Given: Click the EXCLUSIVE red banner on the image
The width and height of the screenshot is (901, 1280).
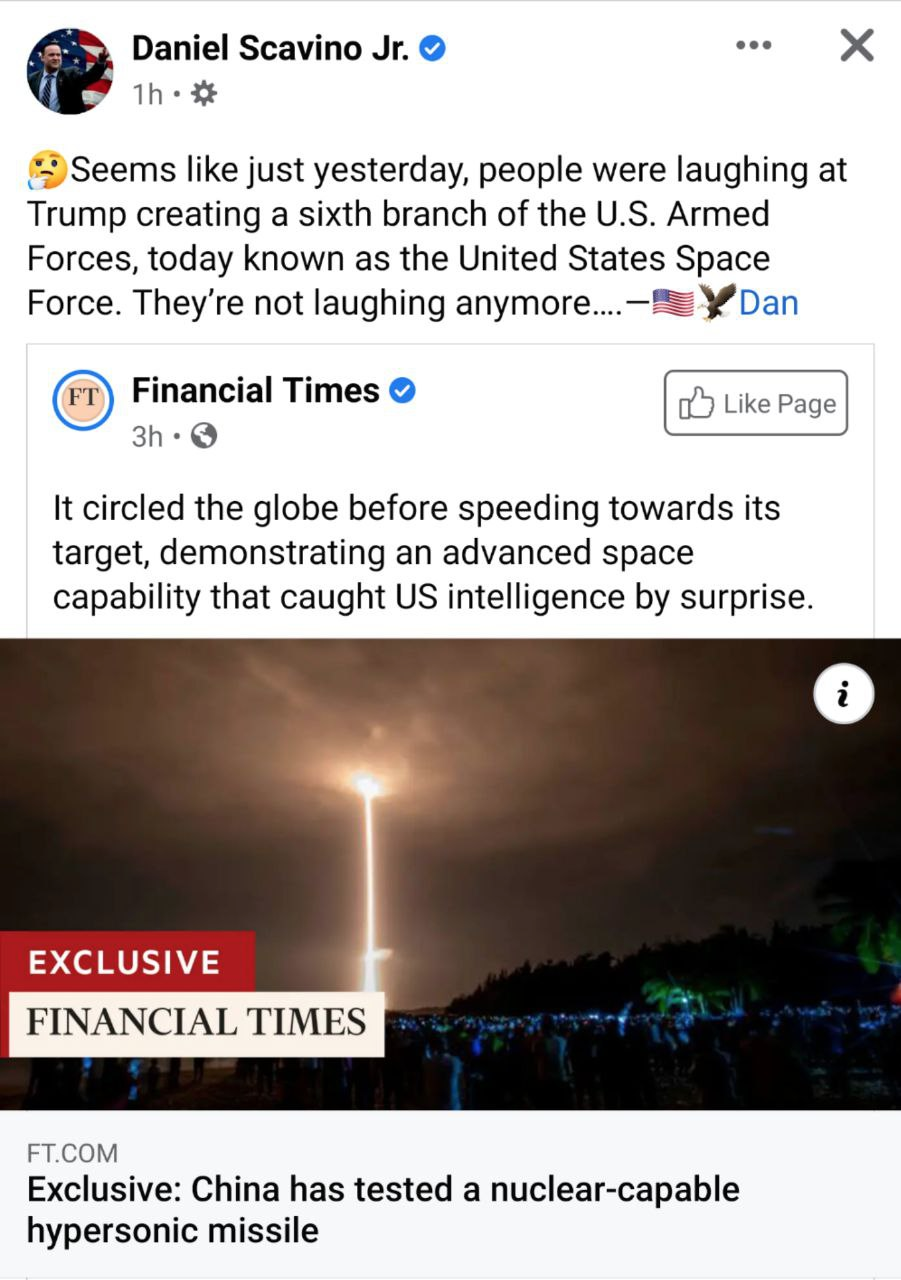Looking at the screenshot, I should 127,962.
